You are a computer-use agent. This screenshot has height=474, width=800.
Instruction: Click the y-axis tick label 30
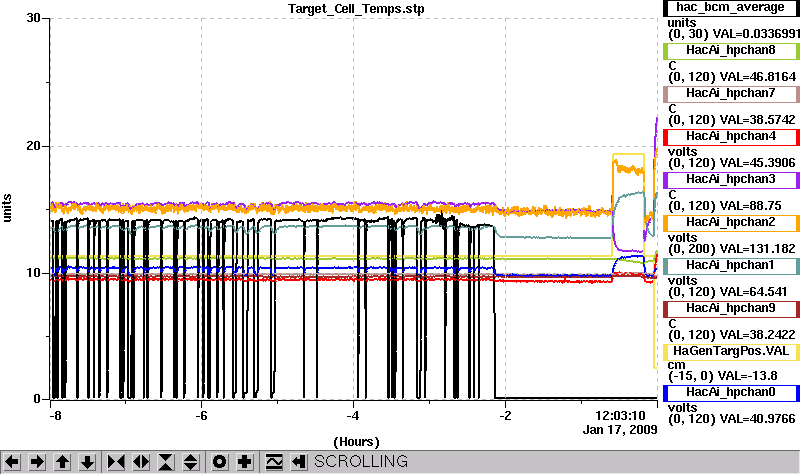(33, 18)
